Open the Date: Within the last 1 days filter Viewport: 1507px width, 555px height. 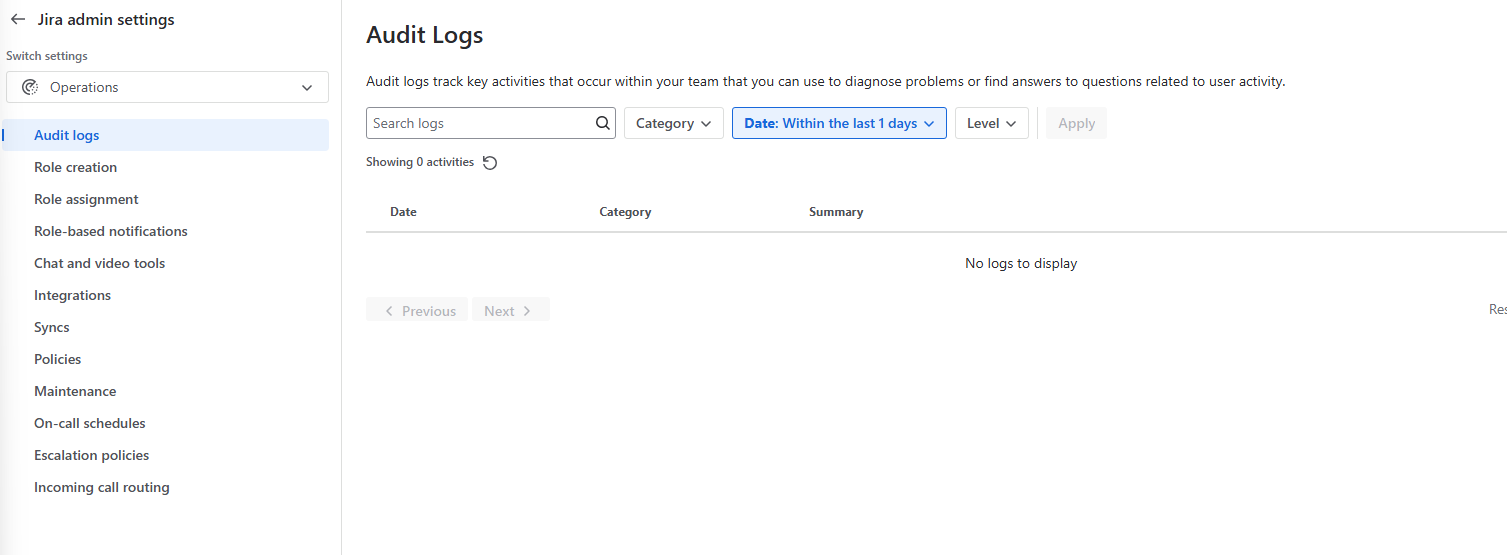click(x=839, y=123)
